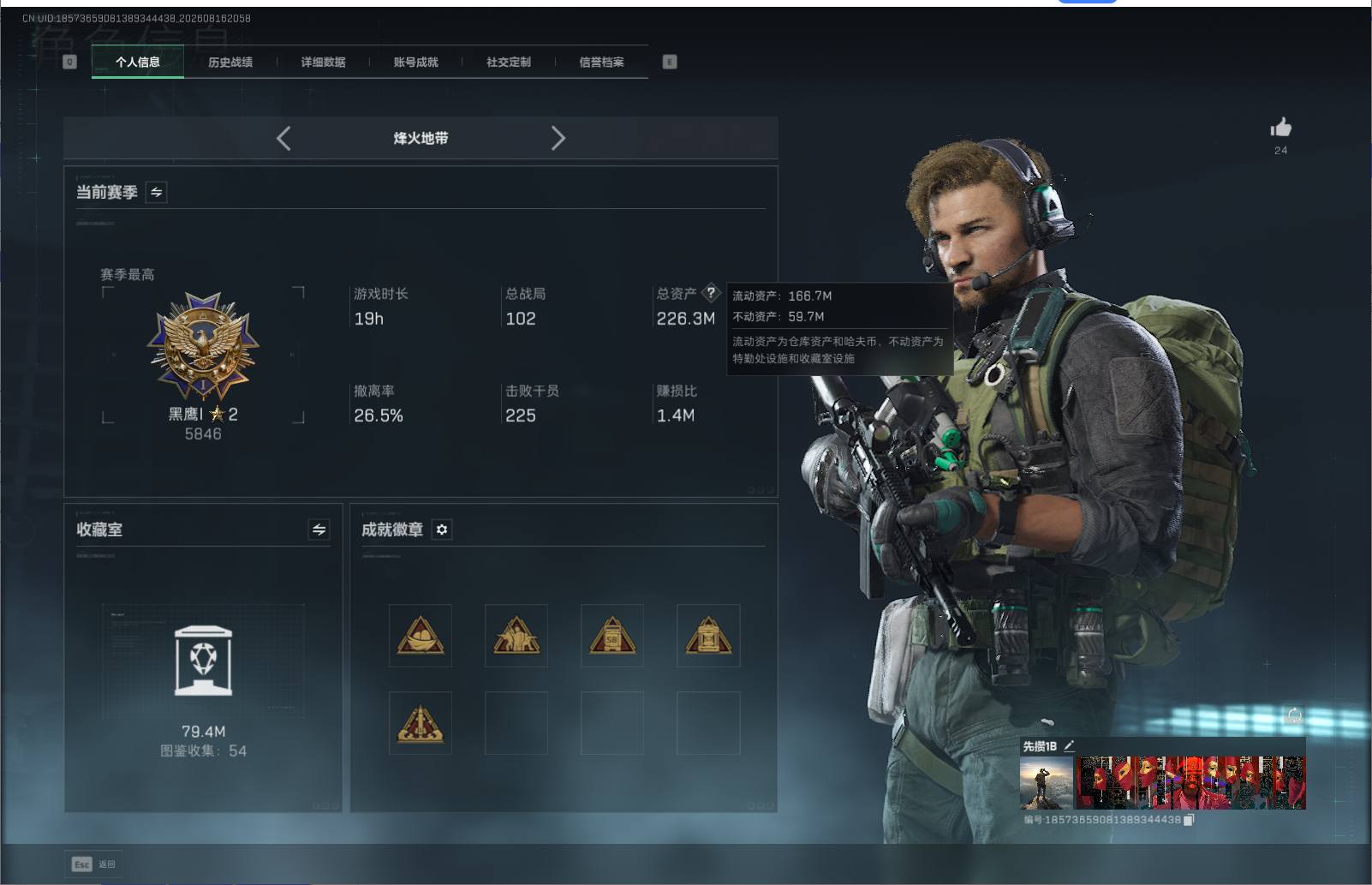
Task: Open the collection room display case icon
Action: pos(203,661)
